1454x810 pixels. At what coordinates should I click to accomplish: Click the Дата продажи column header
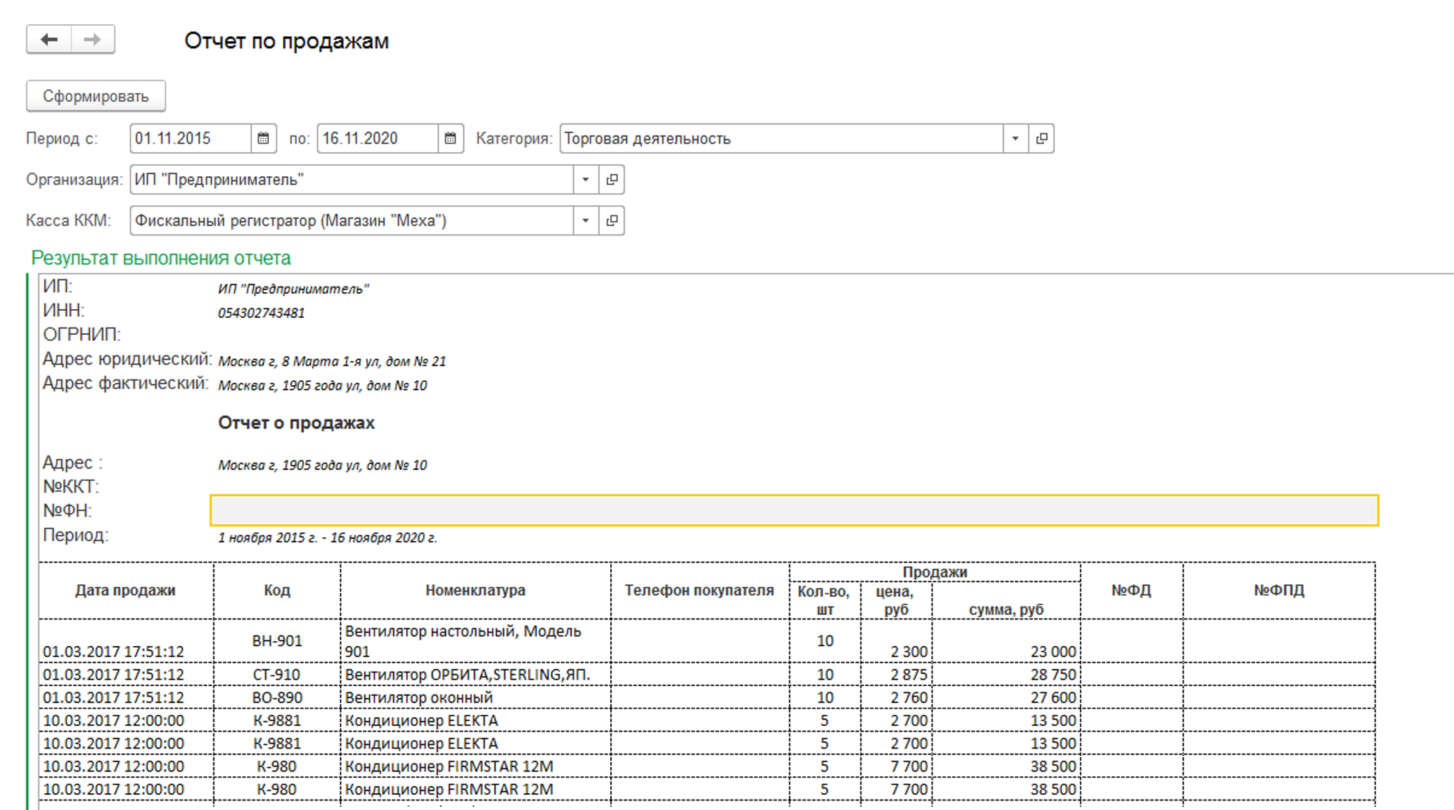point(126,591)
